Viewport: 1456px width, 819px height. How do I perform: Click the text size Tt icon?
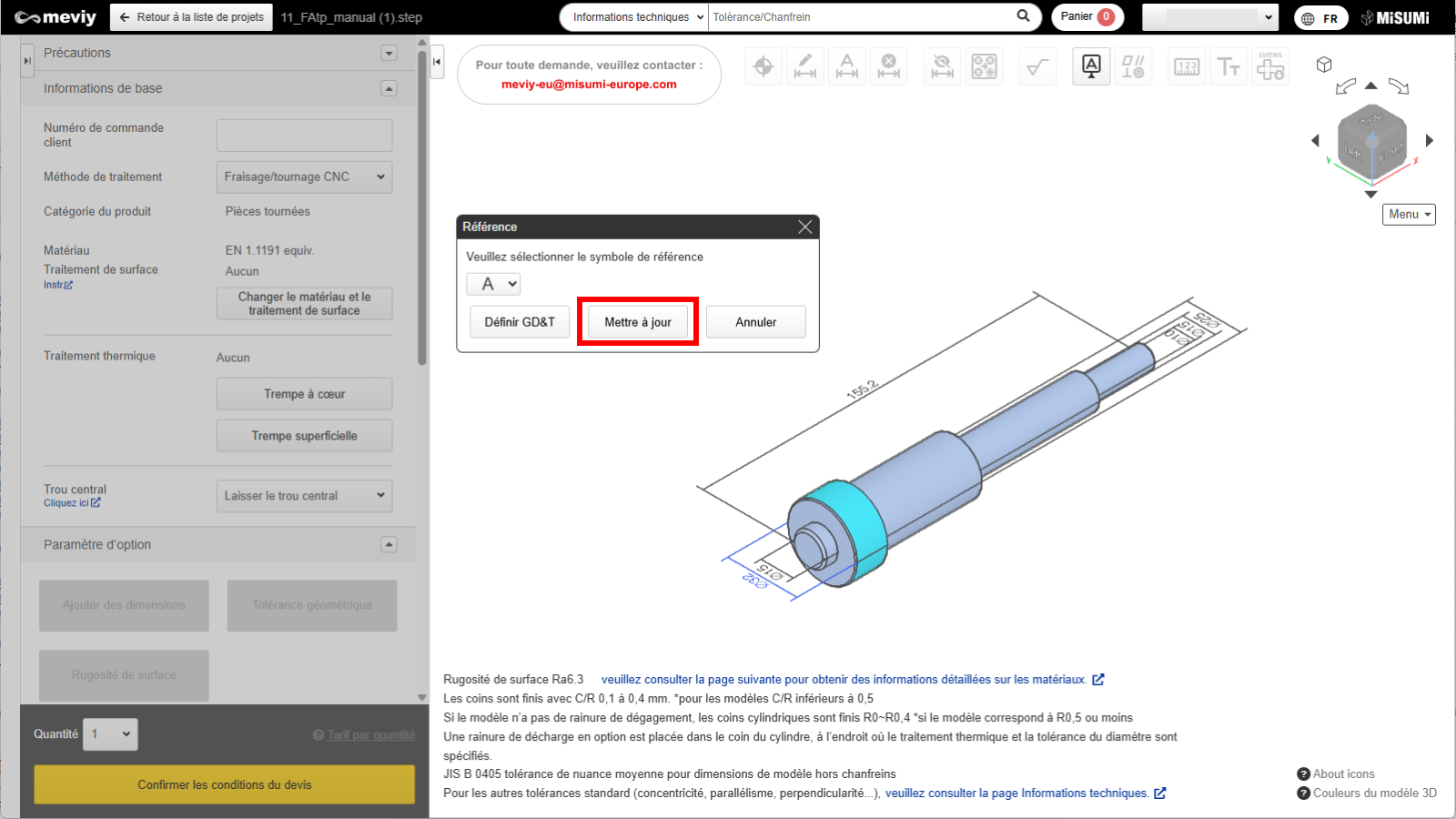pyautogui.click(x=1228, y=66)
